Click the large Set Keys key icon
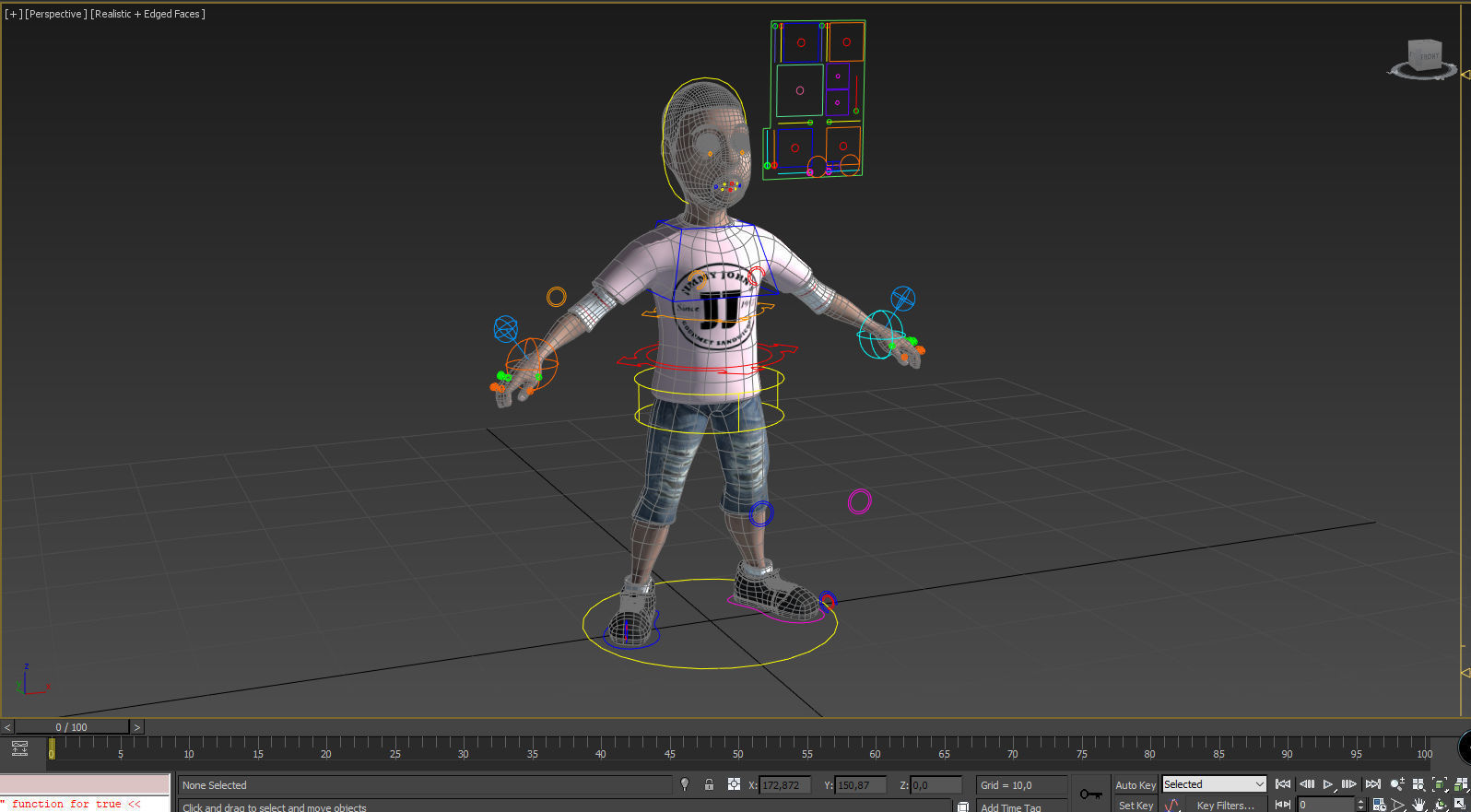The width and height of the screenshot is (1471, 812). pyautogui.click(x=1090, y=794)
